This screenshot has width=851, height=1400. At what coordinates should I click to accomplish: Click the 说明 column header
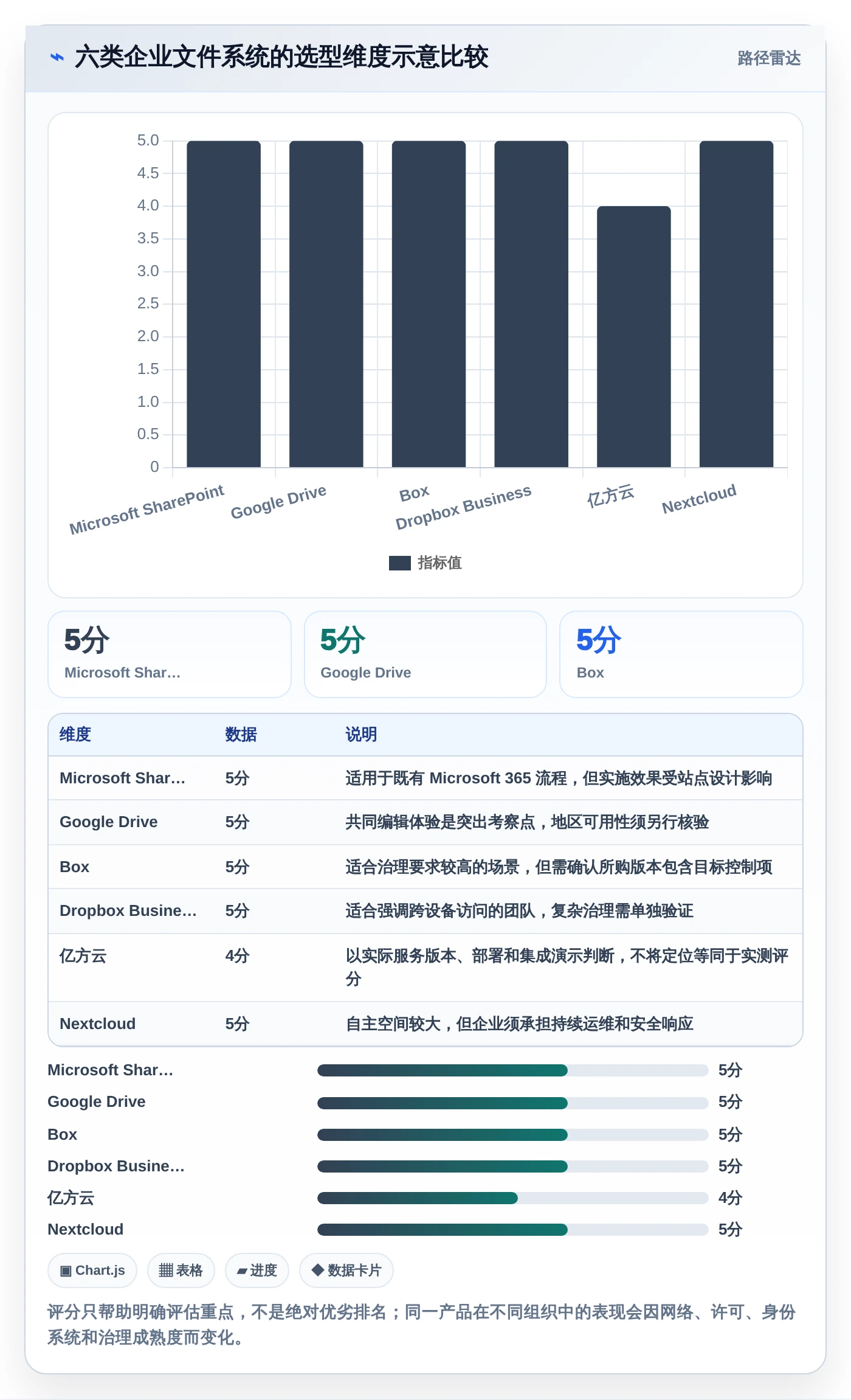click(361, 735)
